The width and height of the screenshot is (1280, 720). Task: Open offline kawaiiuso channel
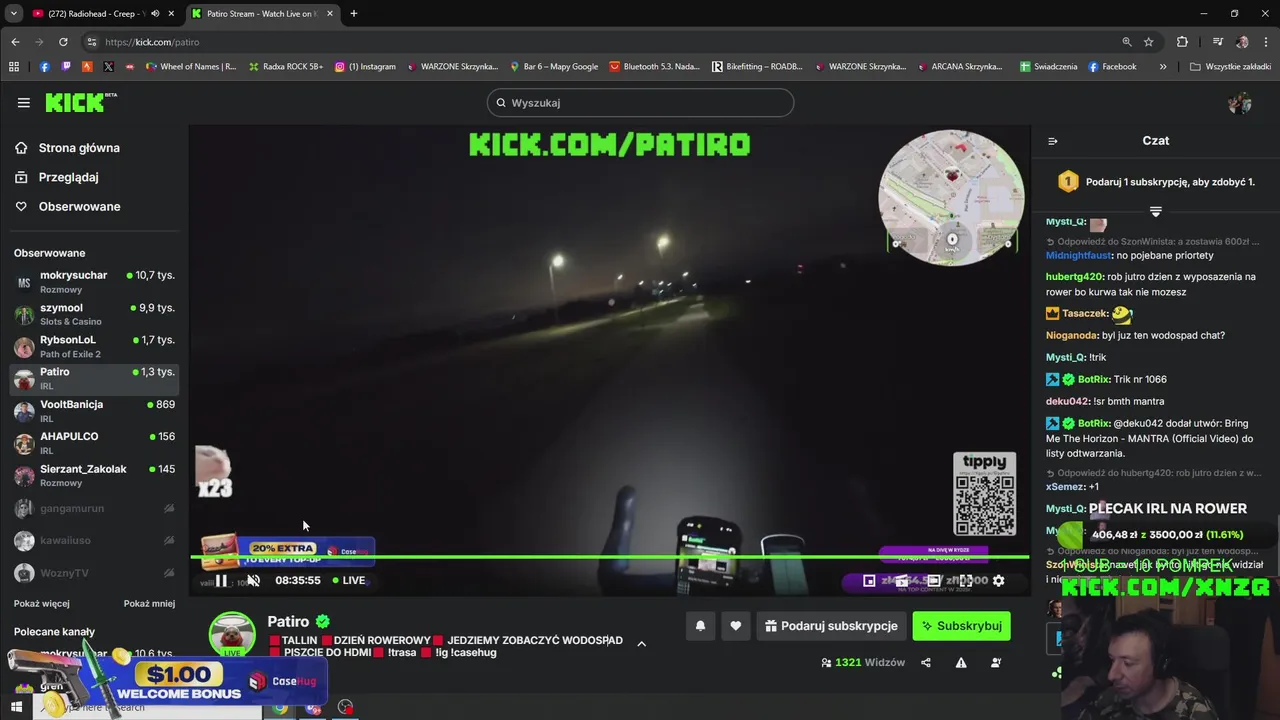(94, 540)
